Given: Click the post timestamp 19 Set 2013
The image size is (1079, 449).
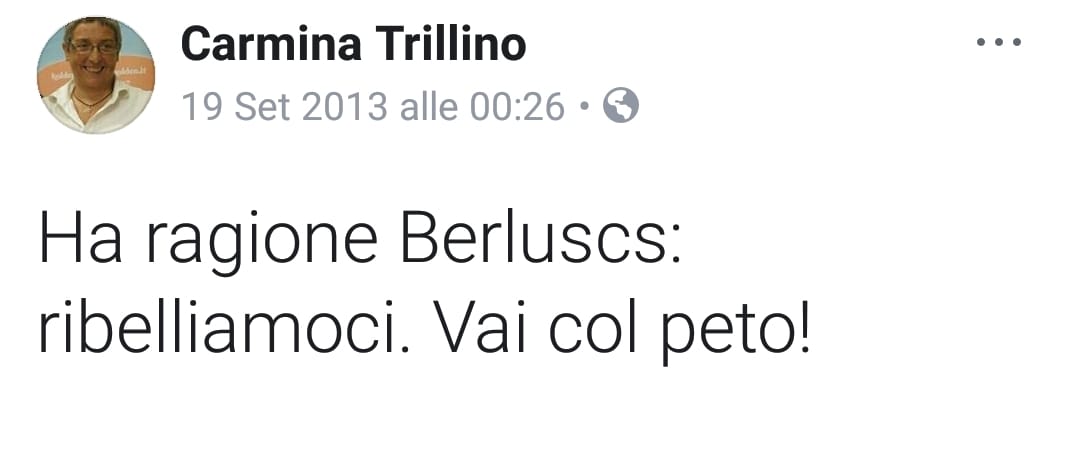Looking at the screenshot, I should point(284,107).
